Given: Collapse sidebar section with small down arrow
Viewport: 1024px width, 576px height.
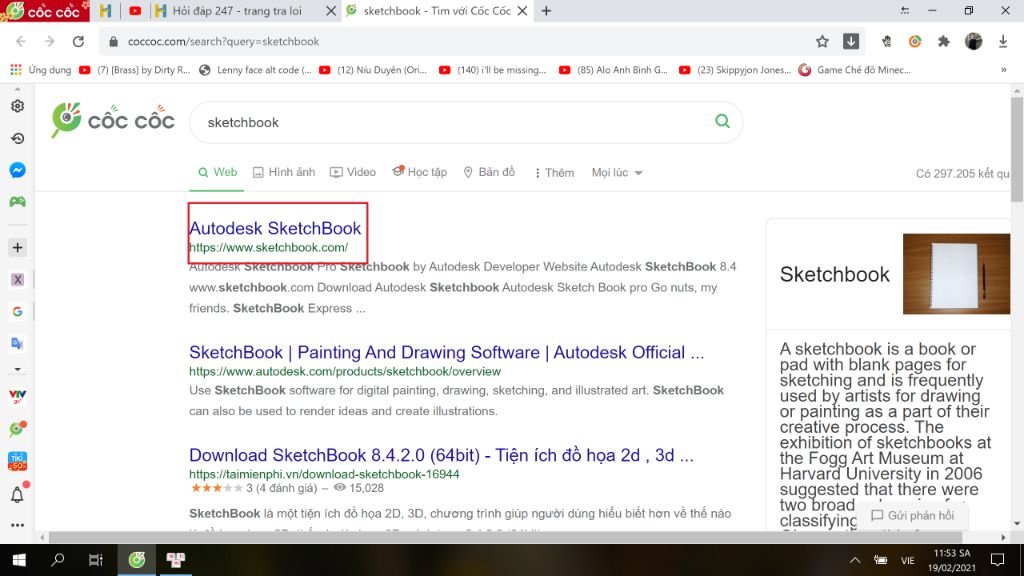Looking at the screenshot, I should 18,370.
